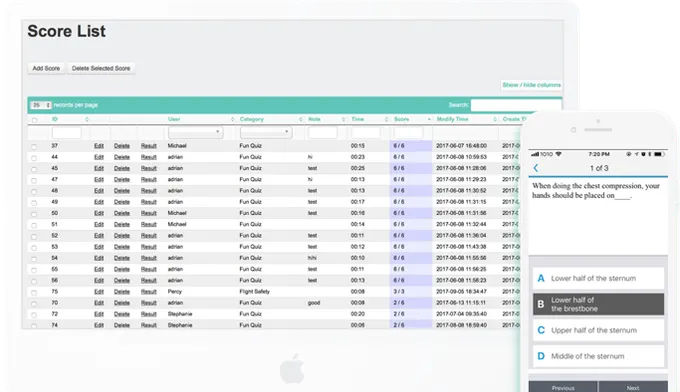Open Result for record 75
Viewport: 680px width, 392px height.
click(x=149, y=292)
